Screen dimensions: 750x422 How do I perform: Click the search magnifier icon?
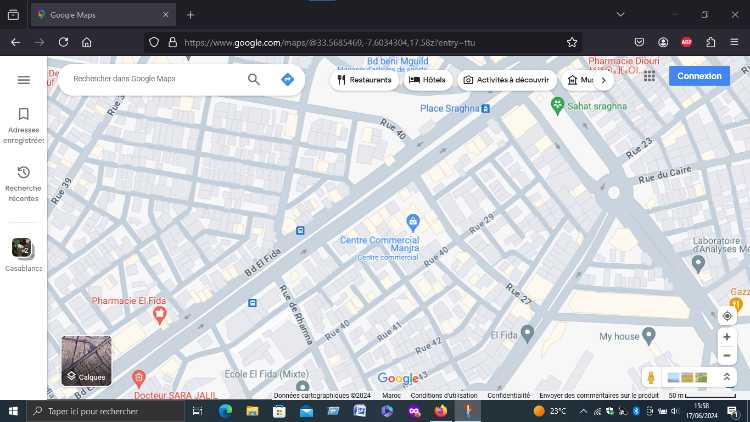[254, 79]
